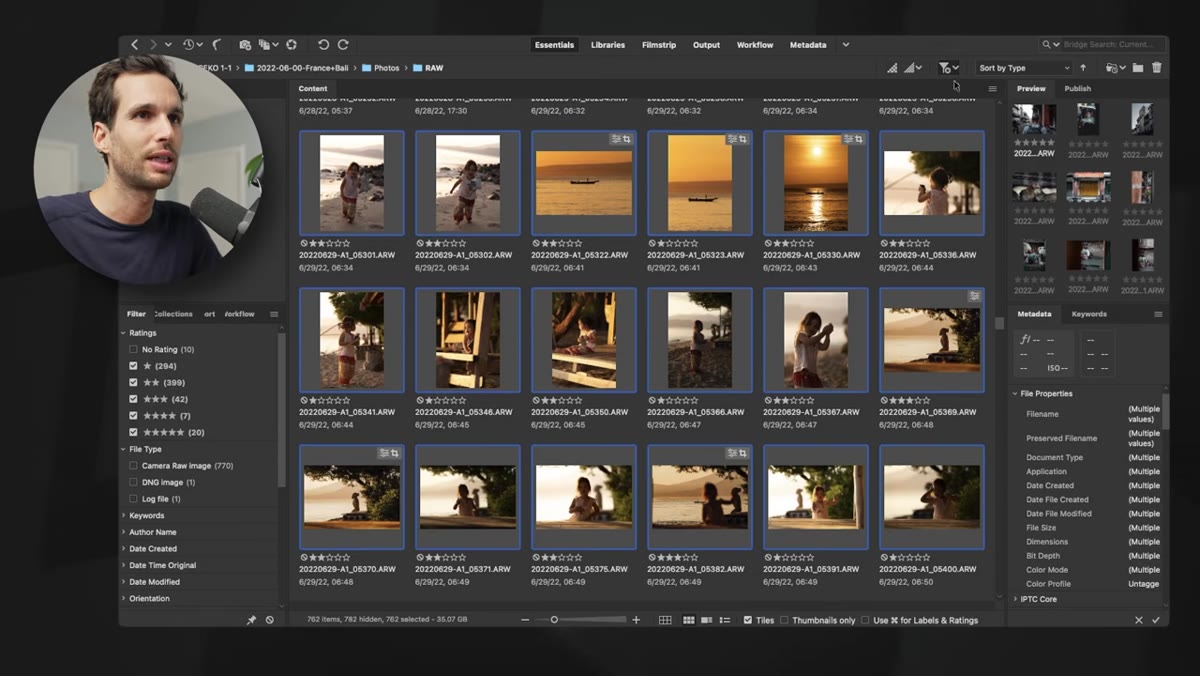Uncheck the one-star (294) filter
The width and height of the screenshot is (1200, 676).
(x=133, y=366)
